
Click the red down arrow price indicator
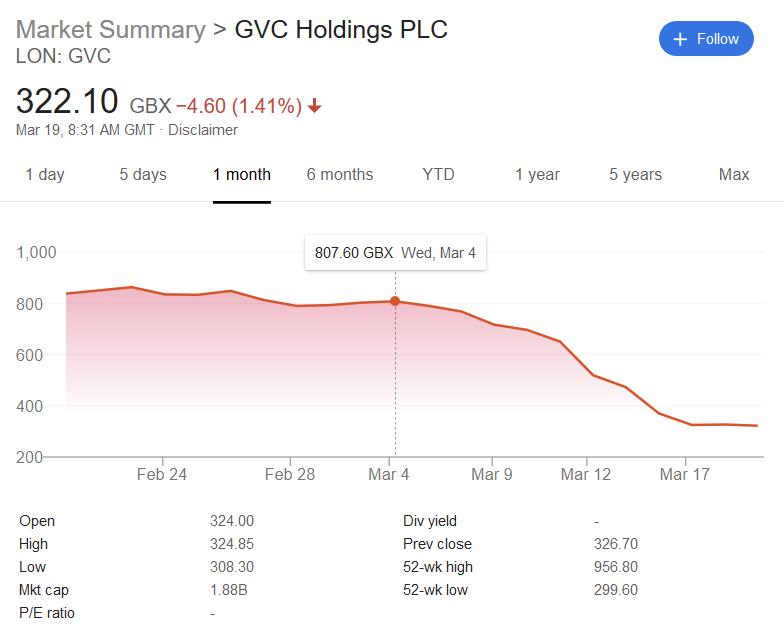(x=314, y=106)
